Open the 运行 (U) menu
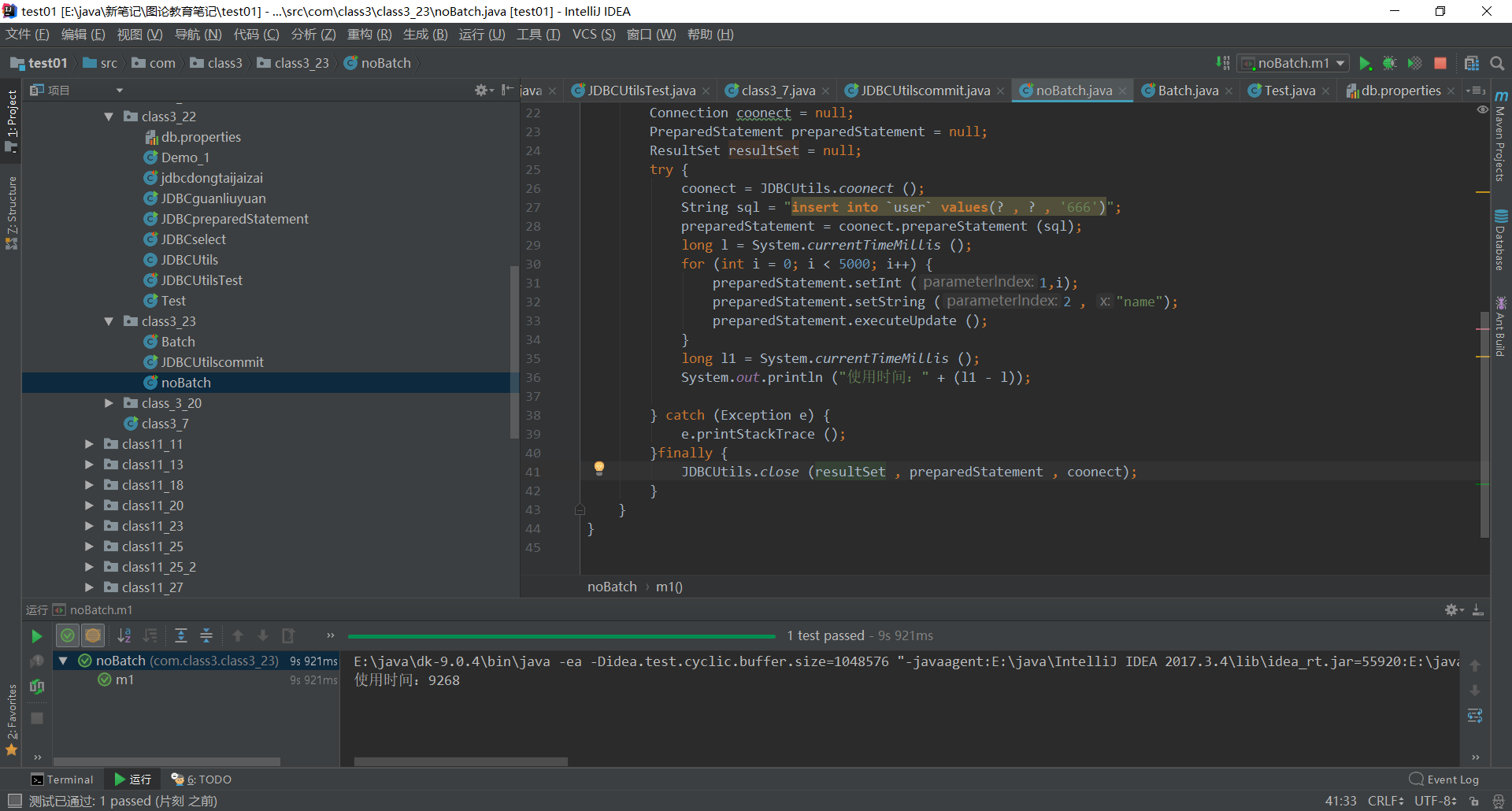Image resolution: width=1512 pixels, height=811 pixels. (x=482, y=35)
